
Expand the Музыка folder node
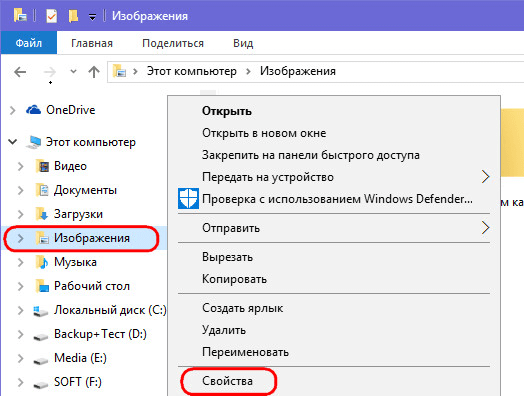21,262
